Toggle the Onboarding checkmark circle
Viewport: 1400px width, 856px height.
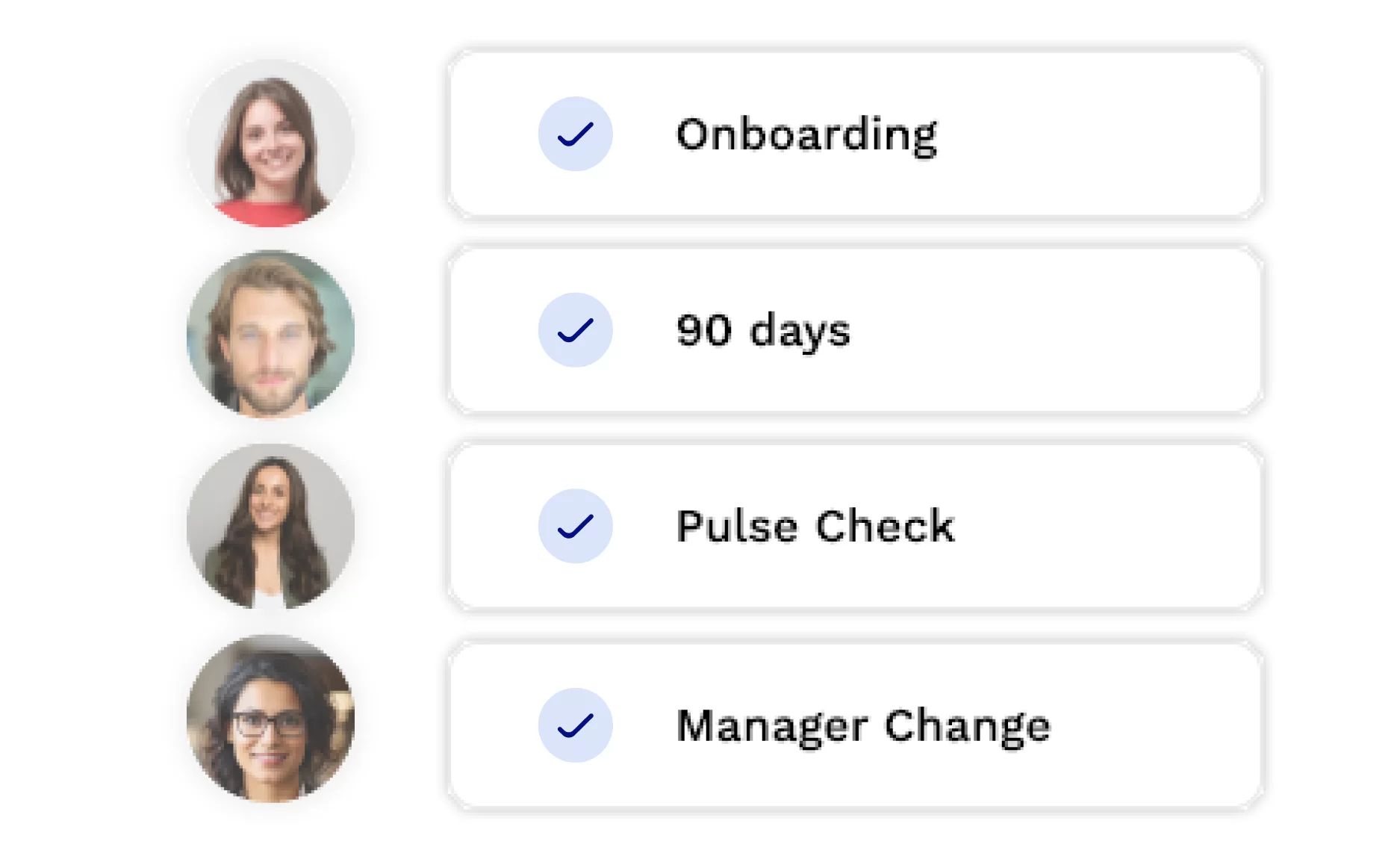tap(575, 134)
